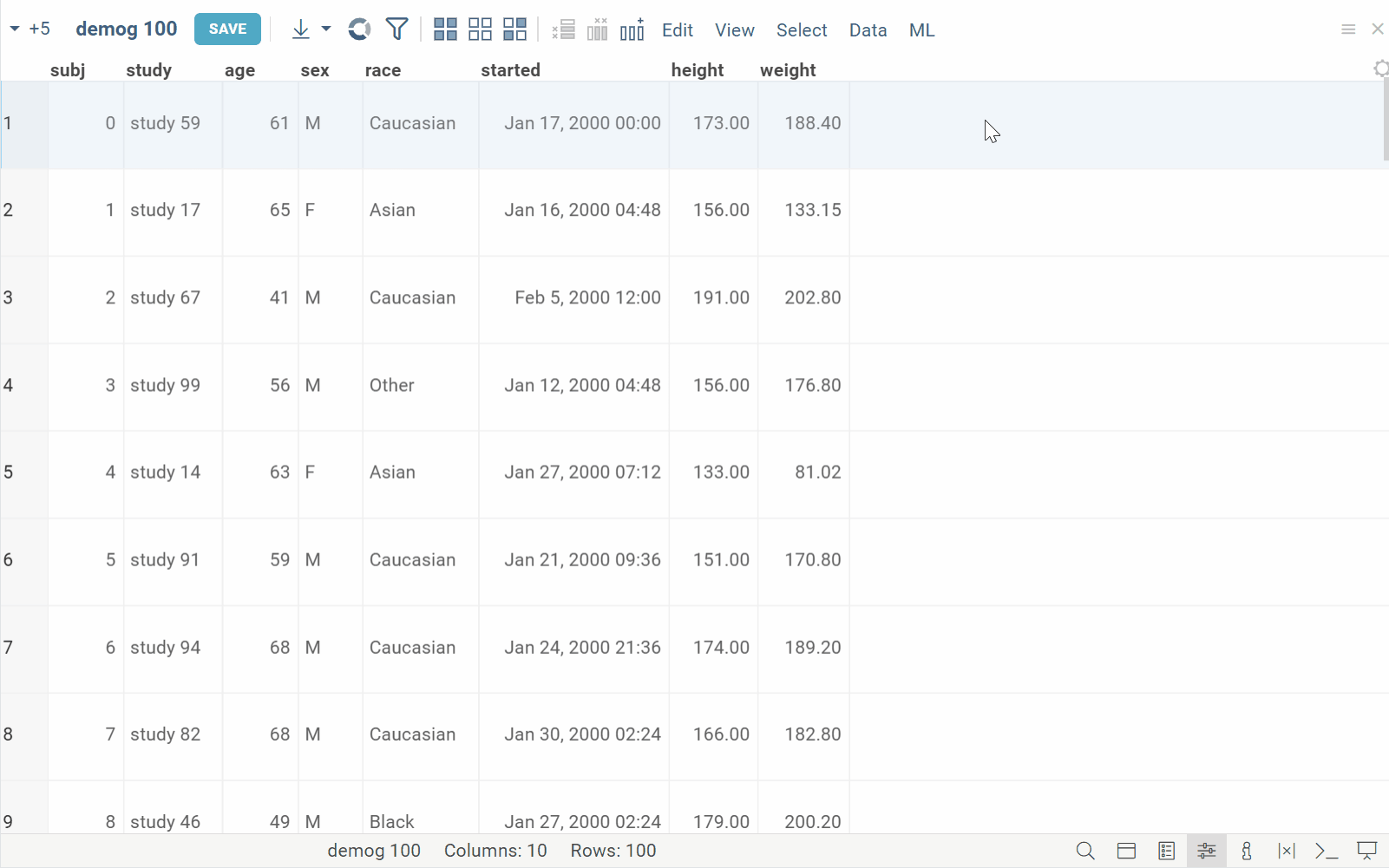Click the refresh circle icon in toolbar
Image resolution: width=1389 pixels, height=868 pixels.
pyautogui.click(x=359, y=29)
